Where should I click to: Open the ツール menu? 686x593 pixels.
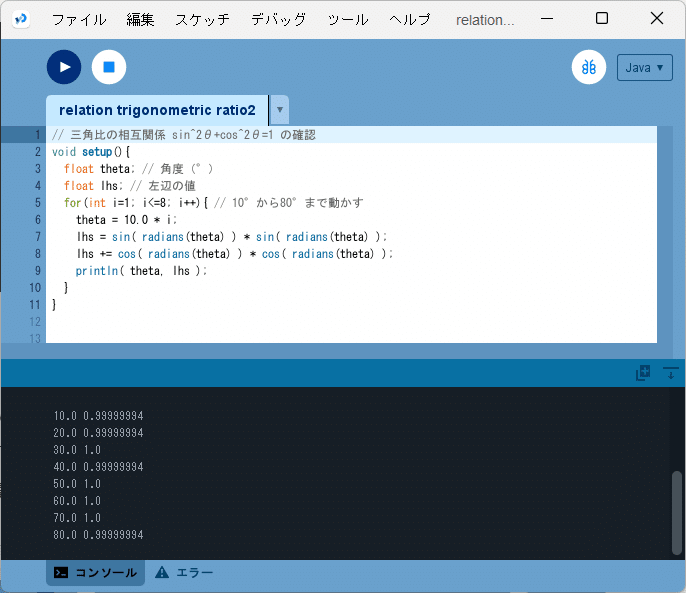click(x=348, y=20)
